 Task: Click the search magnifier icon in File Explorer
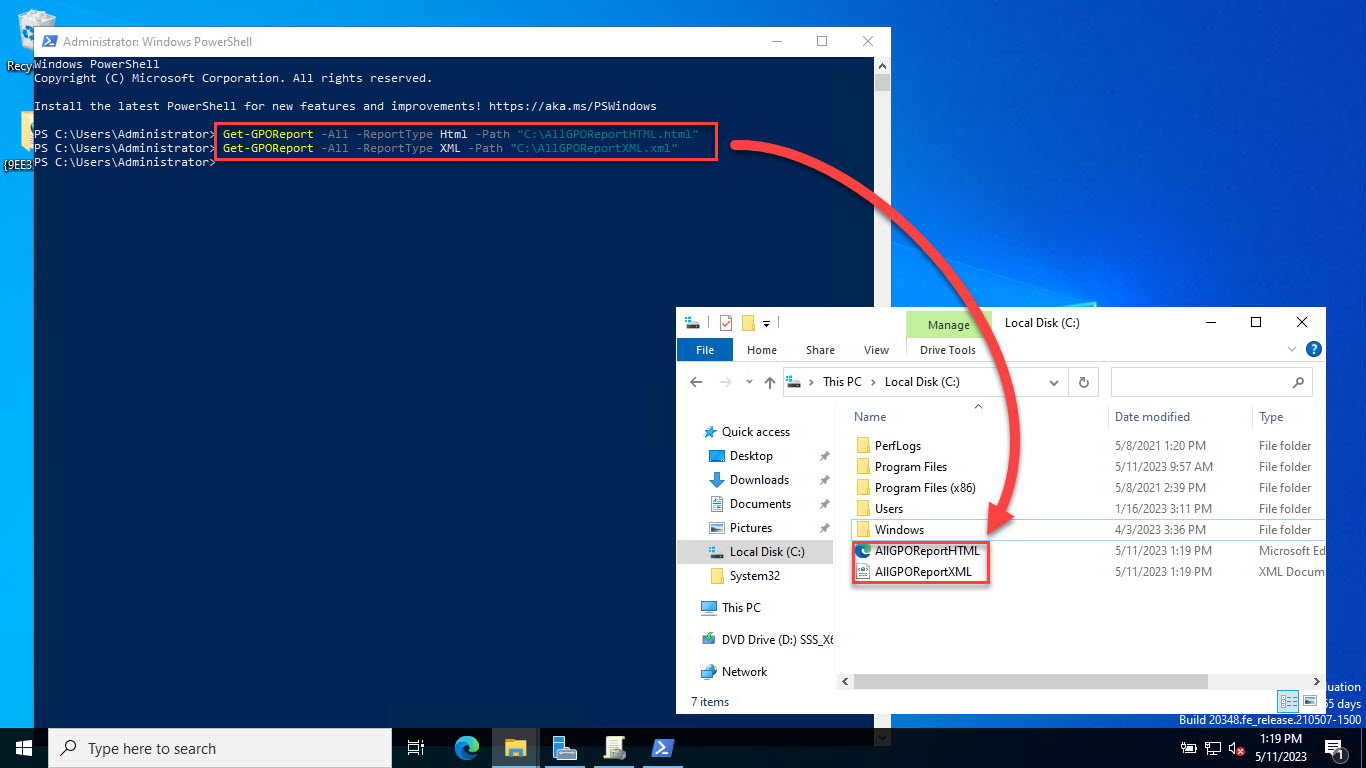1297,382
